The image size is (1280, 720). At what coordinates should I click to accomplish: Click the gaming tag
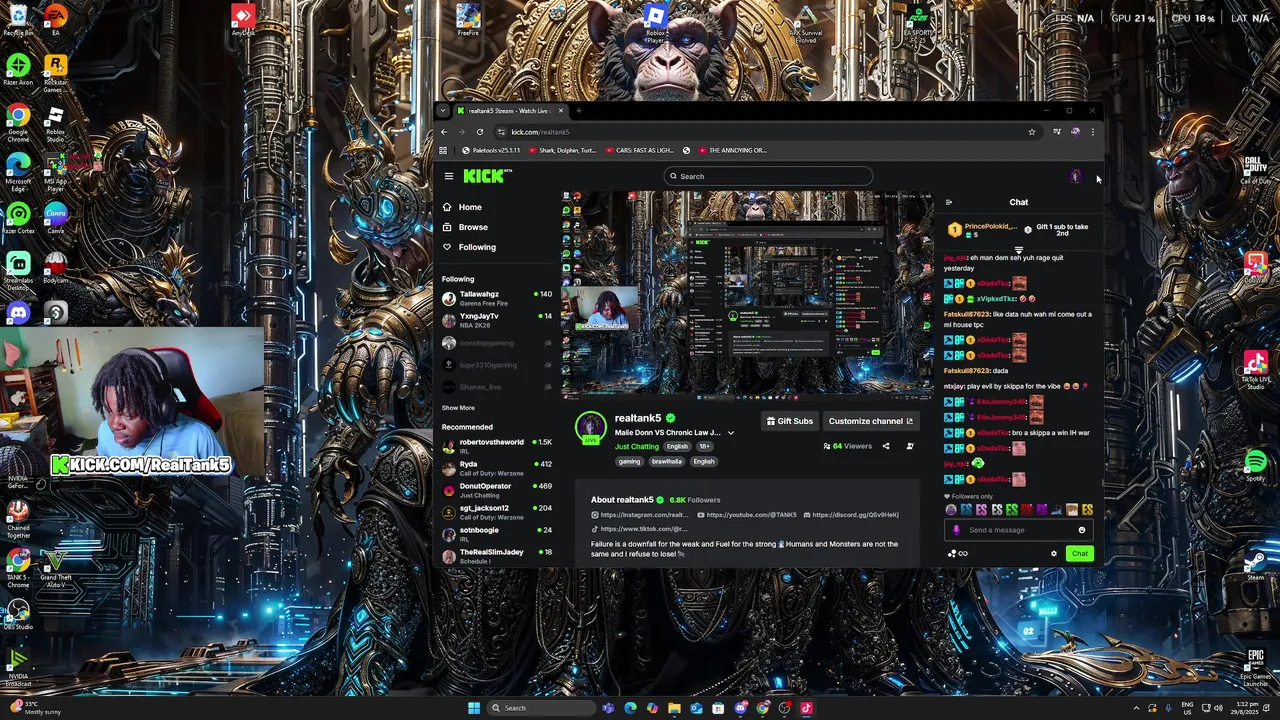click(629, 462)
